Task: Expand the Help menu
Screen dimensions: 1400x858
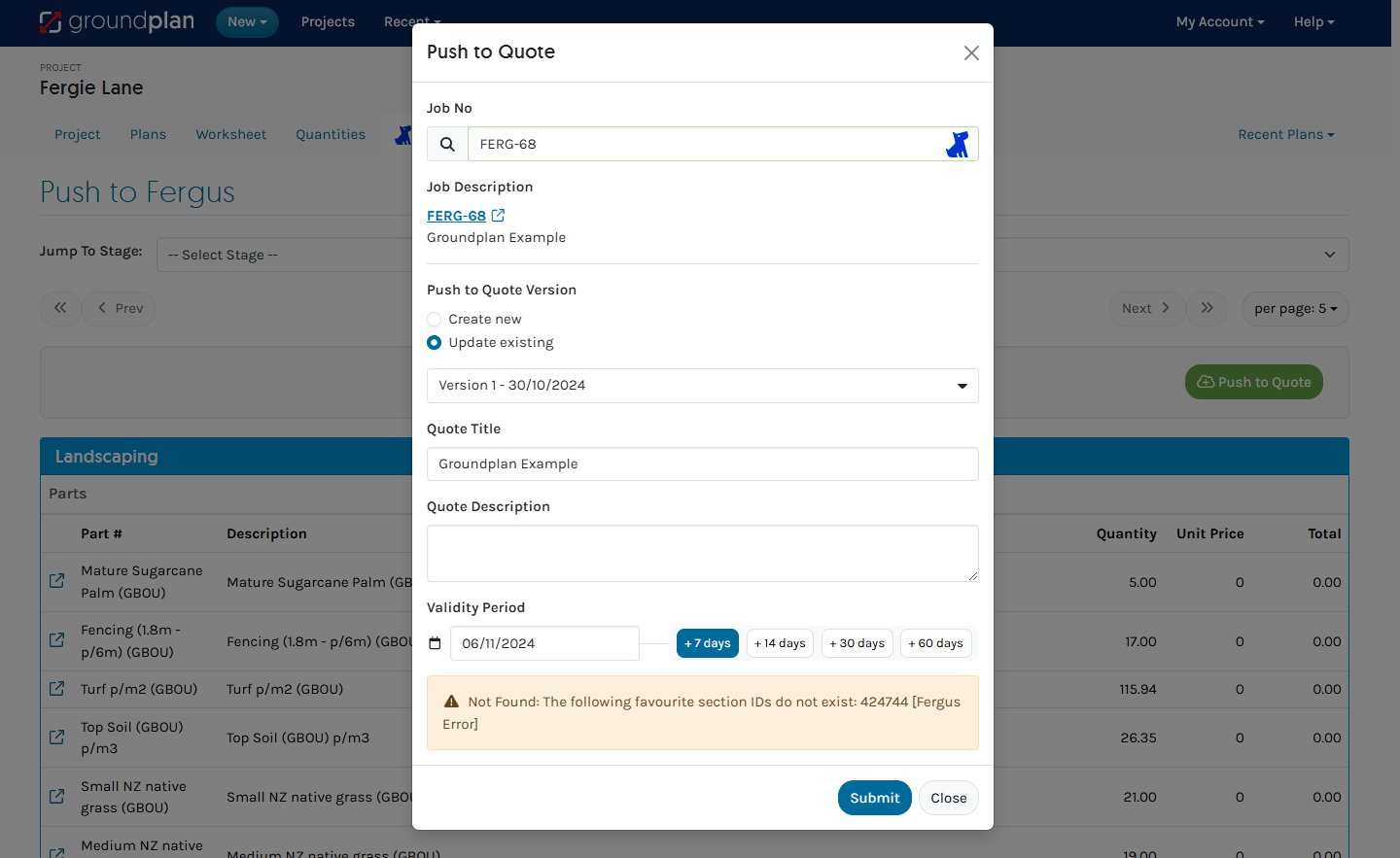Action: coord(1313,21)
